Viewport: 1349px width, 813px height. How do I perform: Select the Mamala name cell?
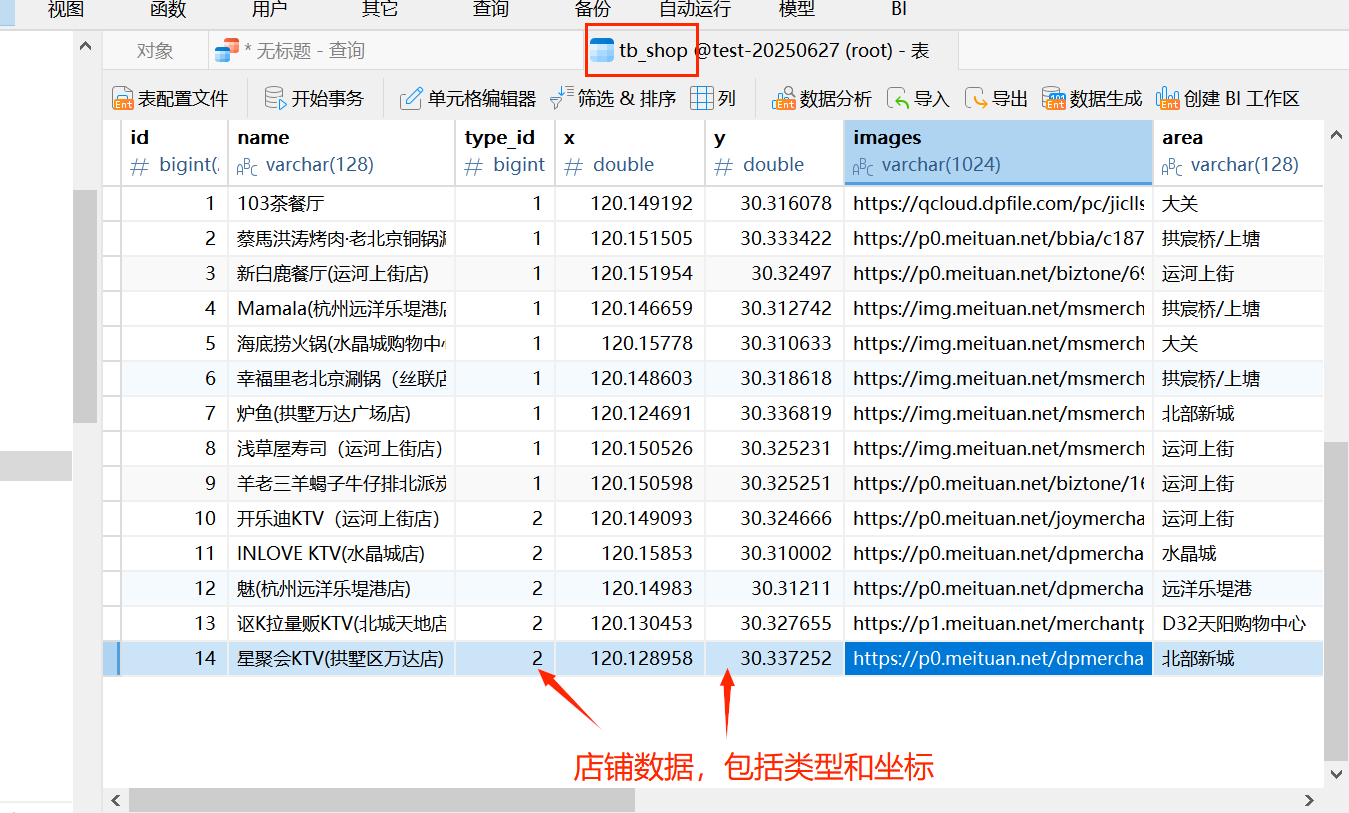point(341,308)
